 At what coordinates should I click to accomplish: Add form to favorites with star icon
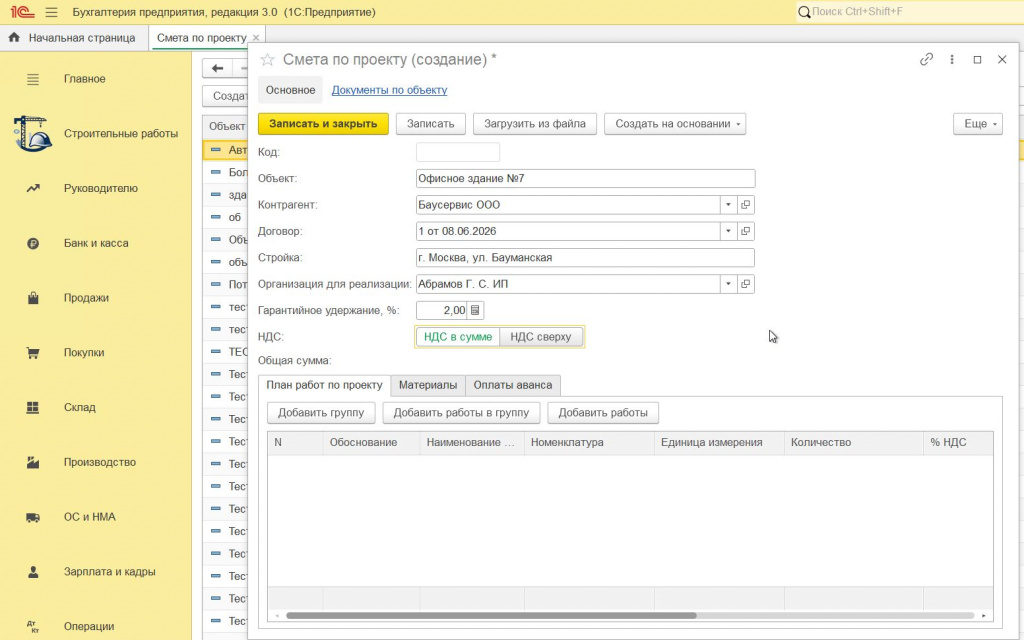(x=267, y=59)
